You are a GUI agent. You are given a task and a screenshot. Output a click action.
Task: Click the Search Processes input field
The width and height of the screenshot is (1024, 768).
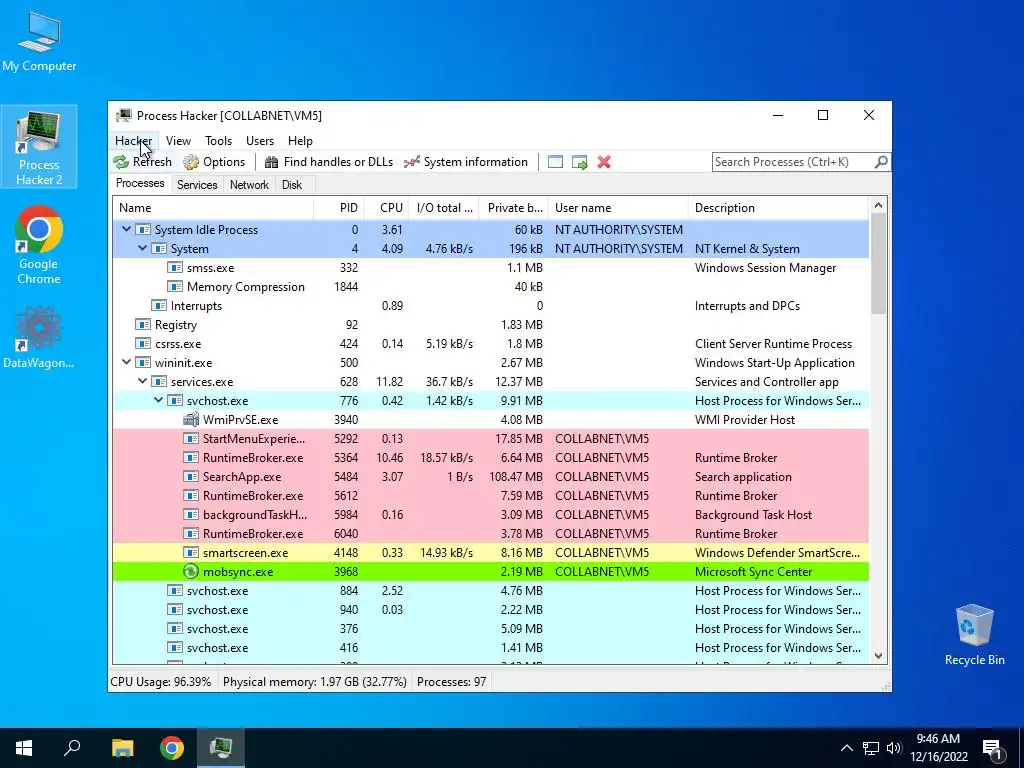coord(793,161)
